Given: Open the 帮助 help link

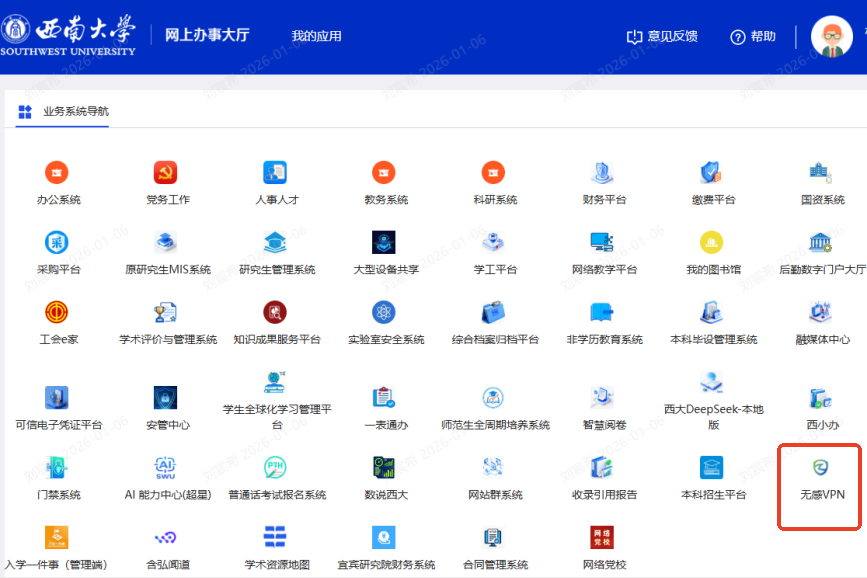Looking at the screenshot, I should (x=752, y=36).
